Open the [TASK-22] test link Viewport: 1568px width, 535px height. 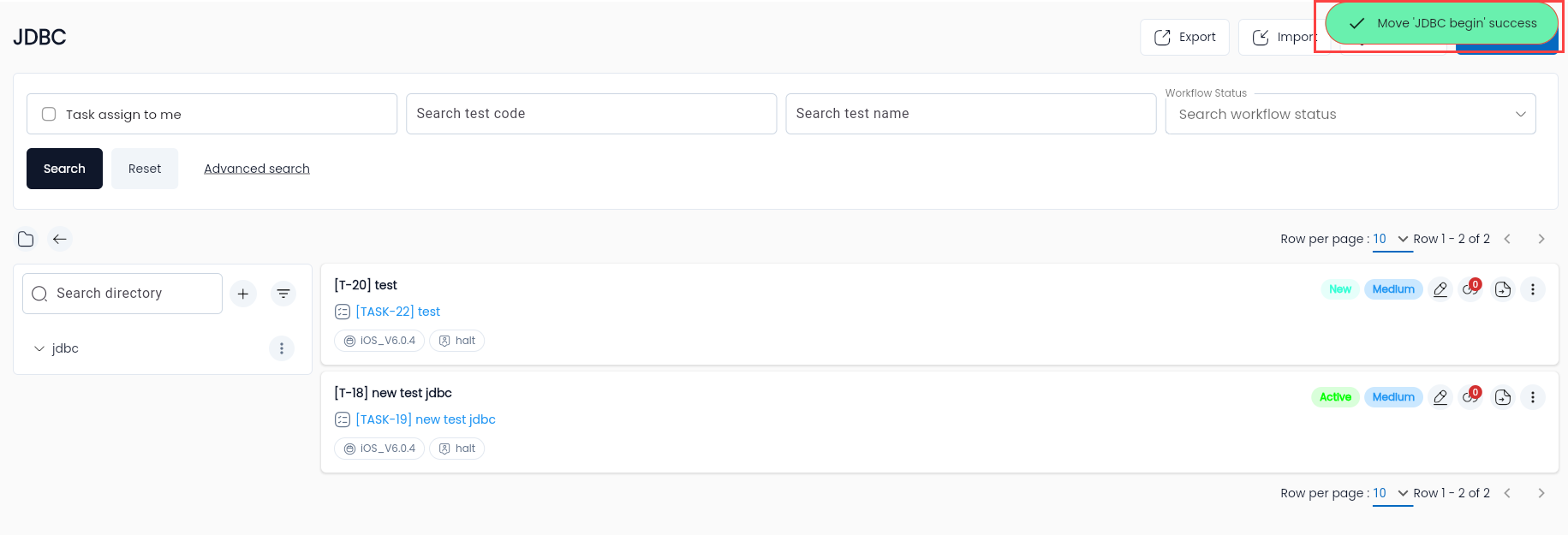[397, 312]
